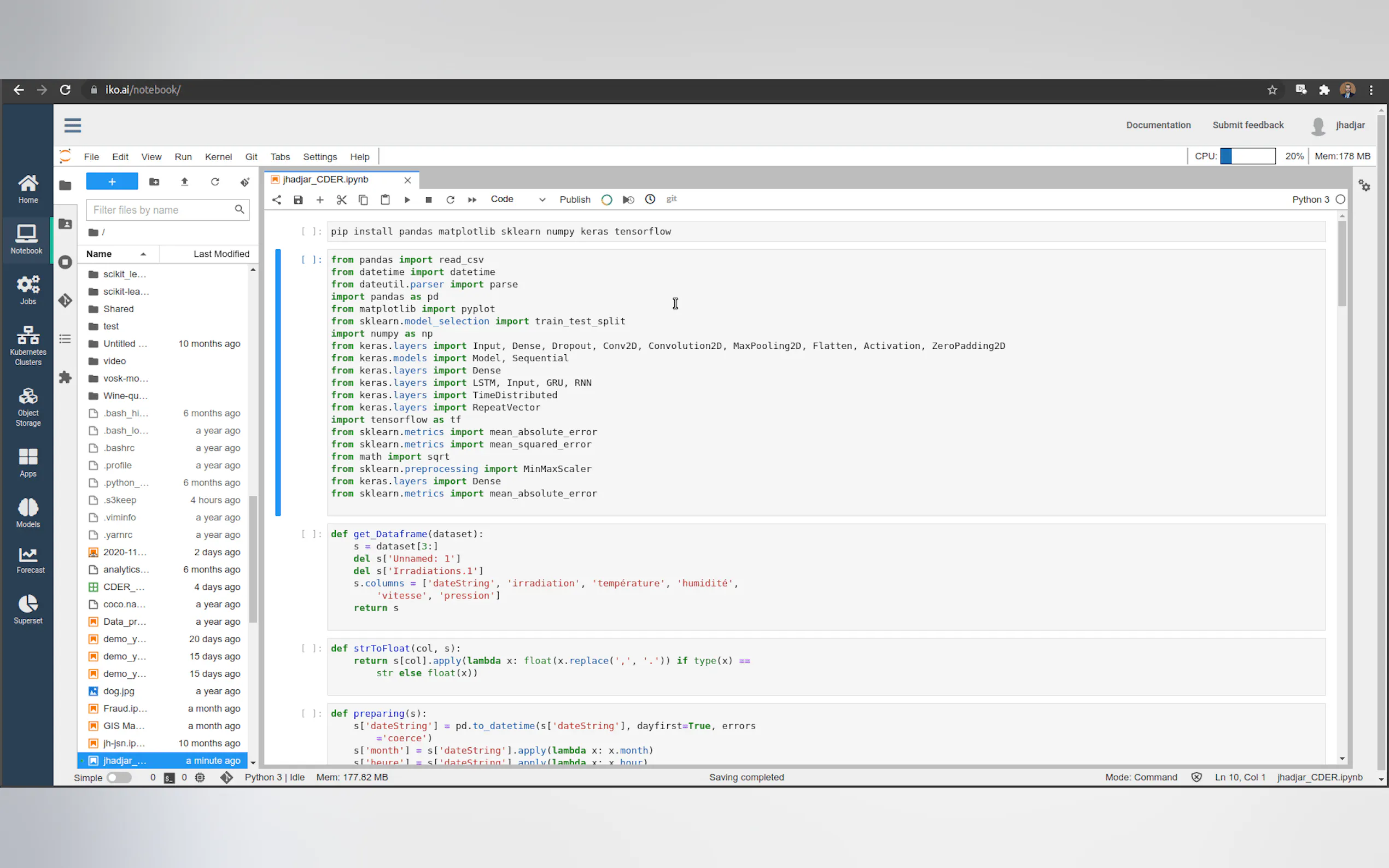The height and width of the screenshot is (868, 1389).
Task: Click the Cut selected cells scissors icon
Action: point(342,200)
